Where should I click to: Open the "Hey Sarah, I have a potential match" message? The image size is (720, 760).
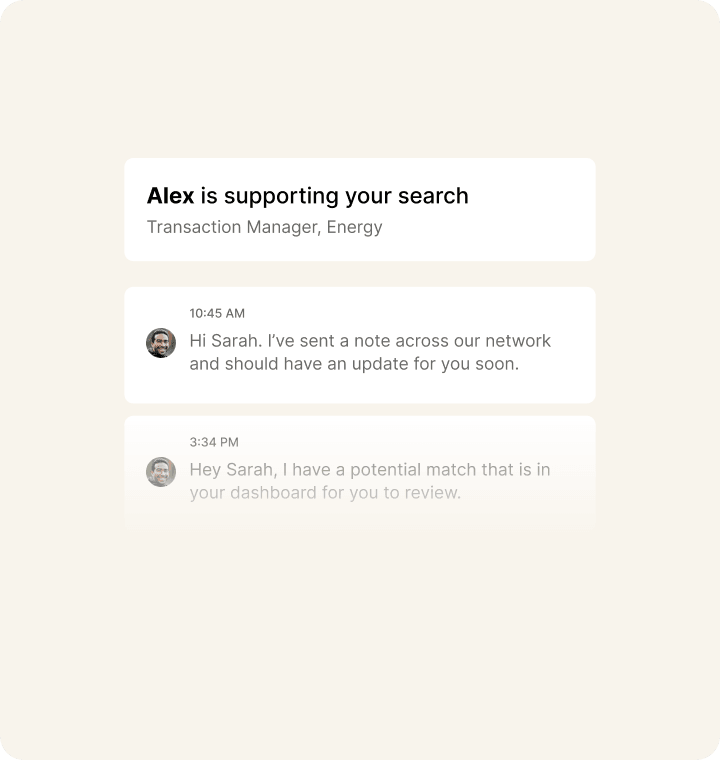pos(369,470)
